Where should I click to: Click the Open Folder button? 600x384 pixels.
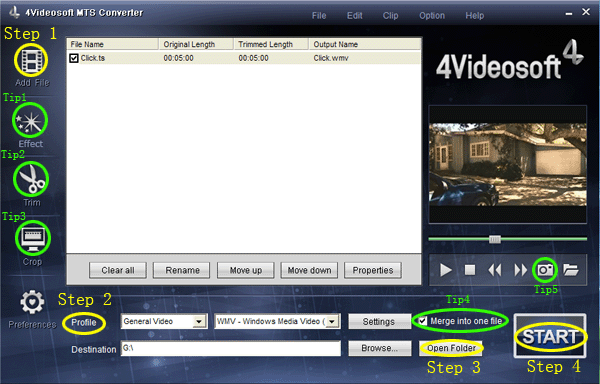(451, 348)
